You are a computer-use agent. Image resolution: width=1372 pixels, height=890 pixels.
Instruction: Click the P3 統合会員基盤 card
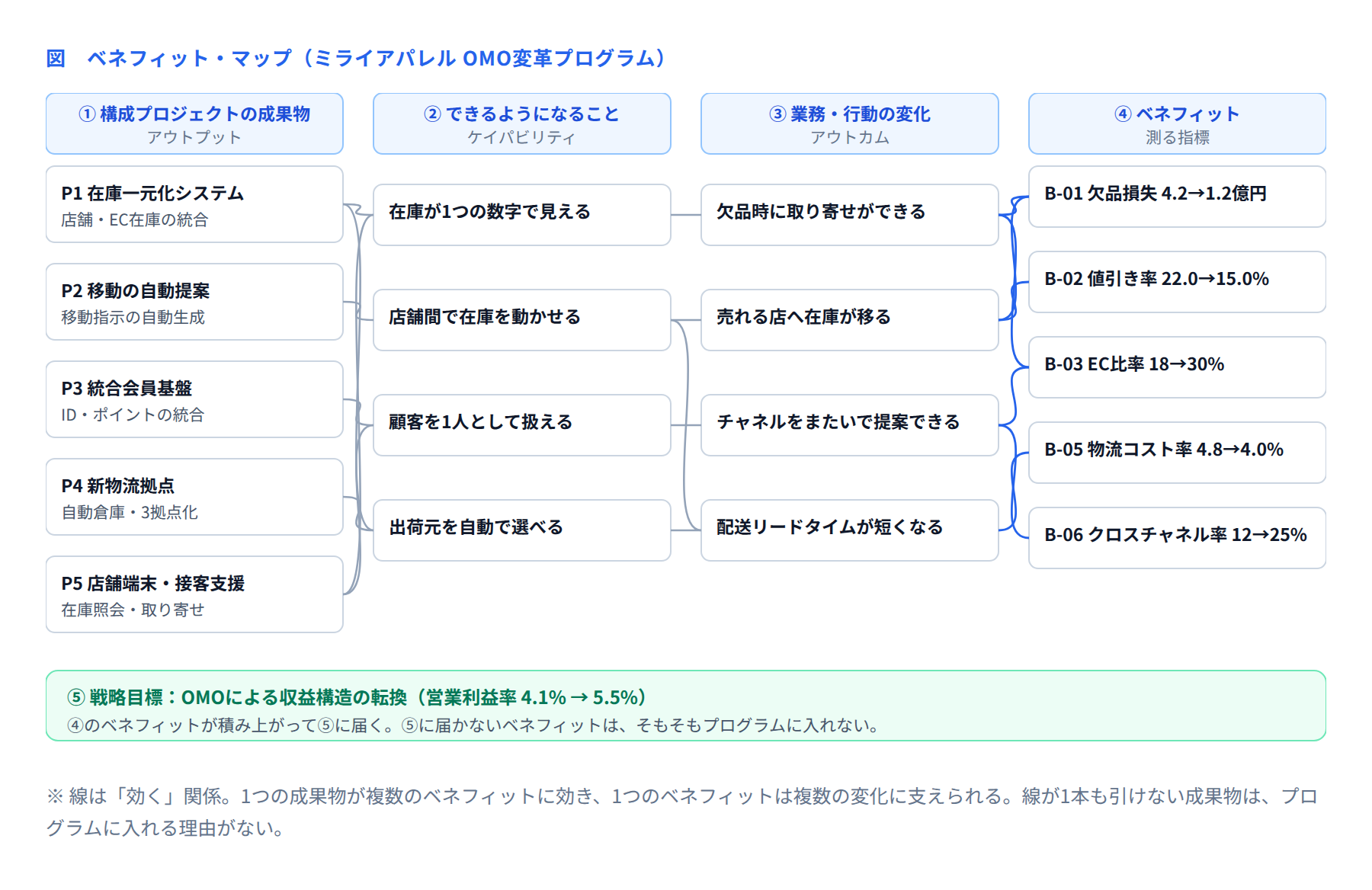coord(194,399)
